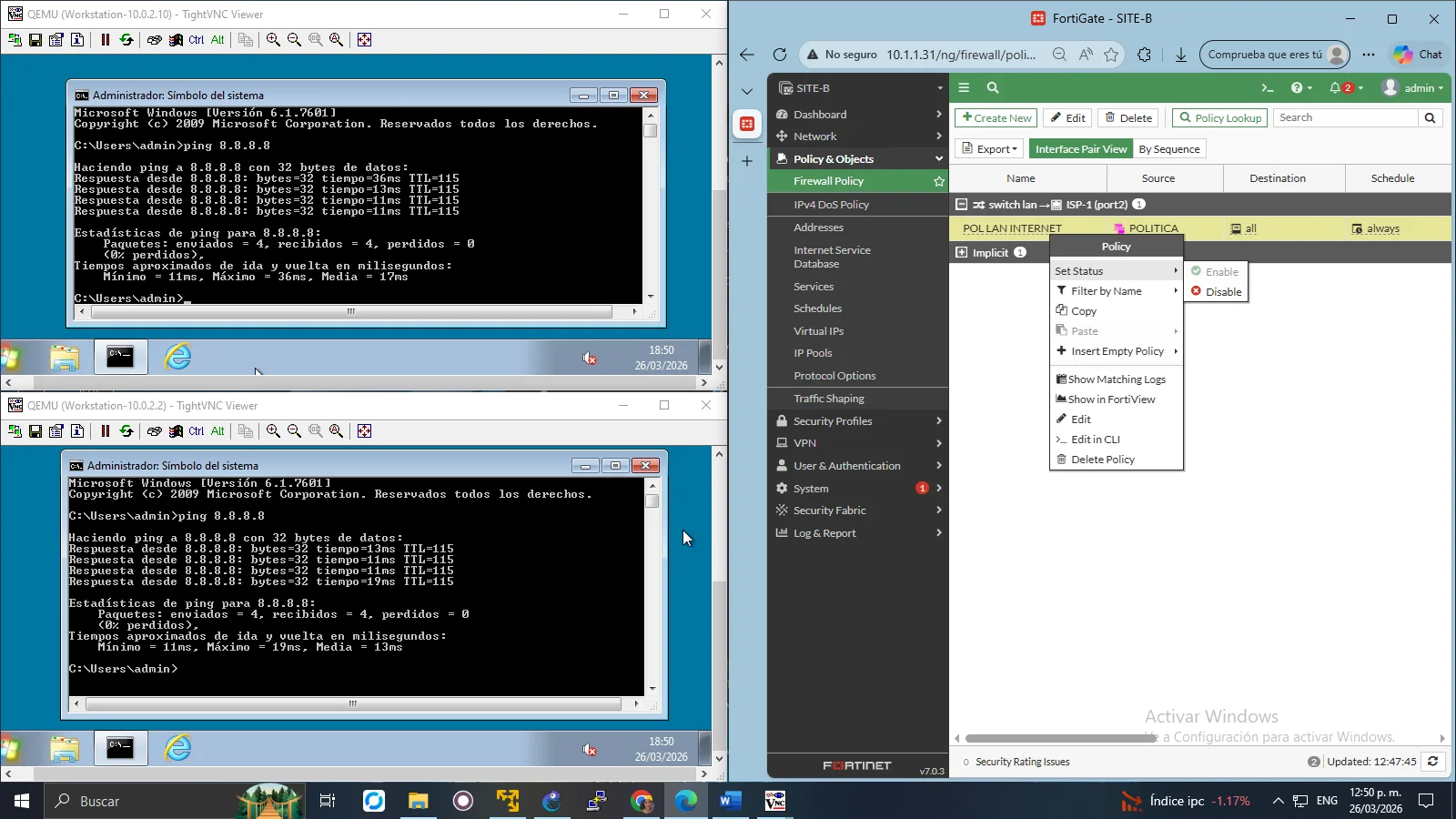Save connection in bottom TightVNC viewer toolbar
This screenshot has width=1456, height=819.
click(x=35, y=431)
